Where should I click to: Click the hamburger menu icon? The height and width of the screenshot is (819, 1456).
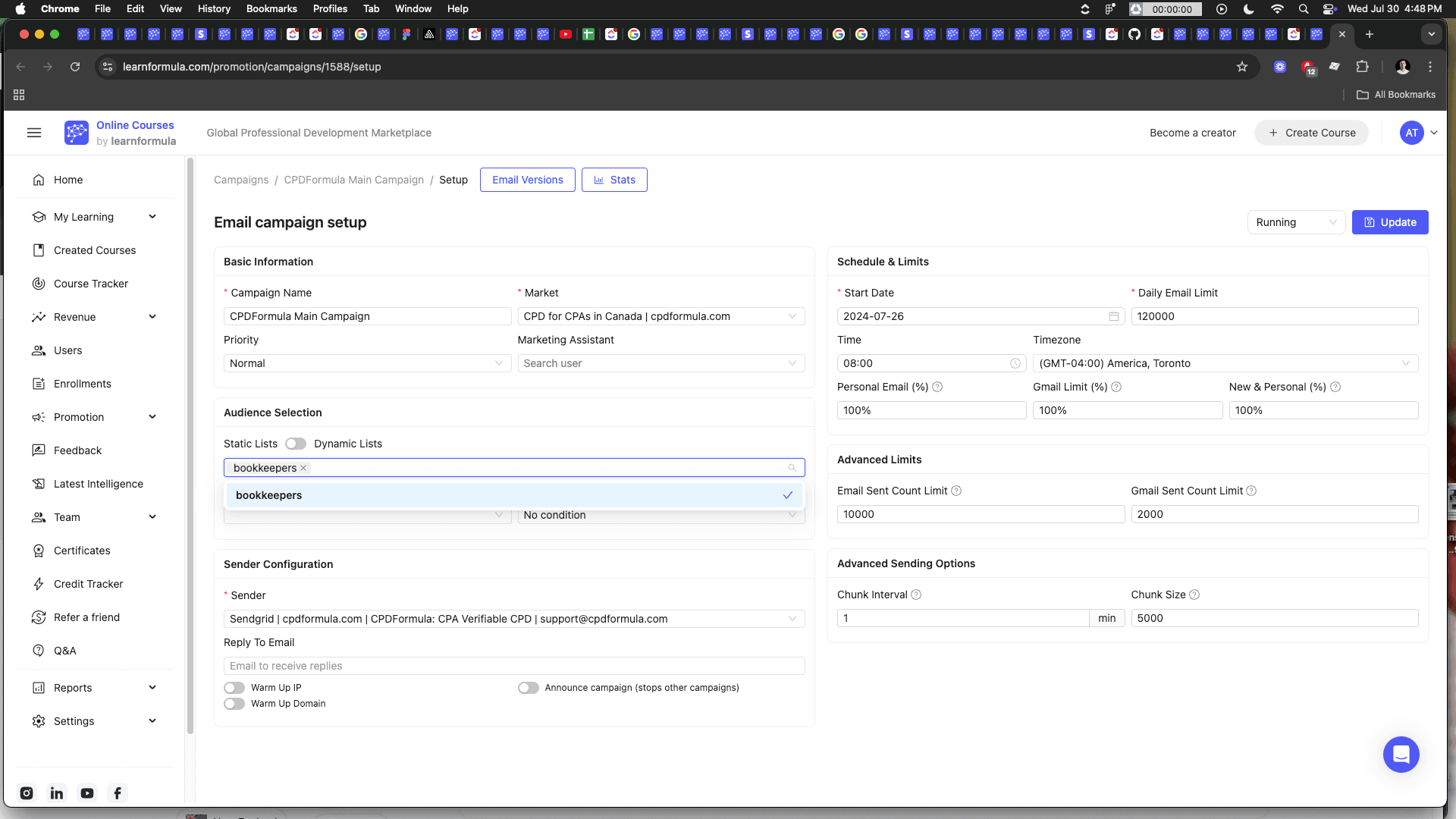34,133
